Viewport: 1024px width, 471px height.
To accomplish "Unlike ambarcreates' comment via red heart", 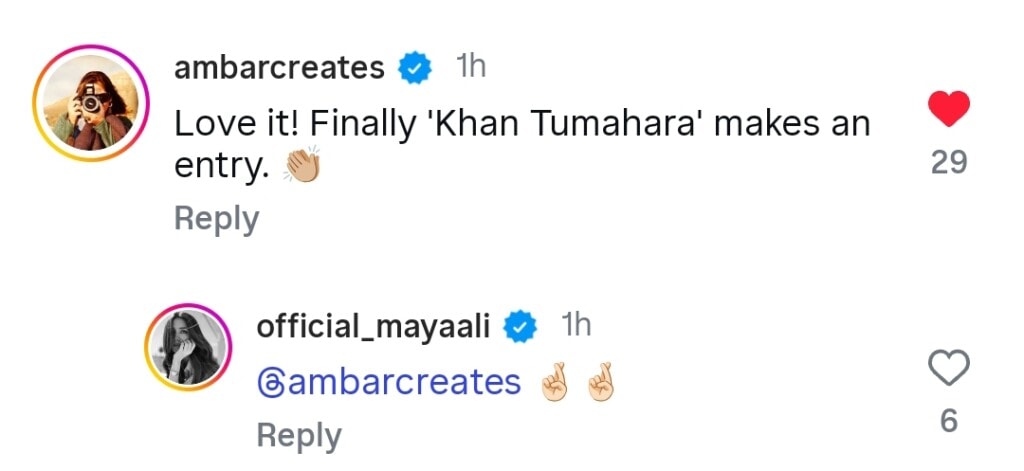I will tap(949, 108).
